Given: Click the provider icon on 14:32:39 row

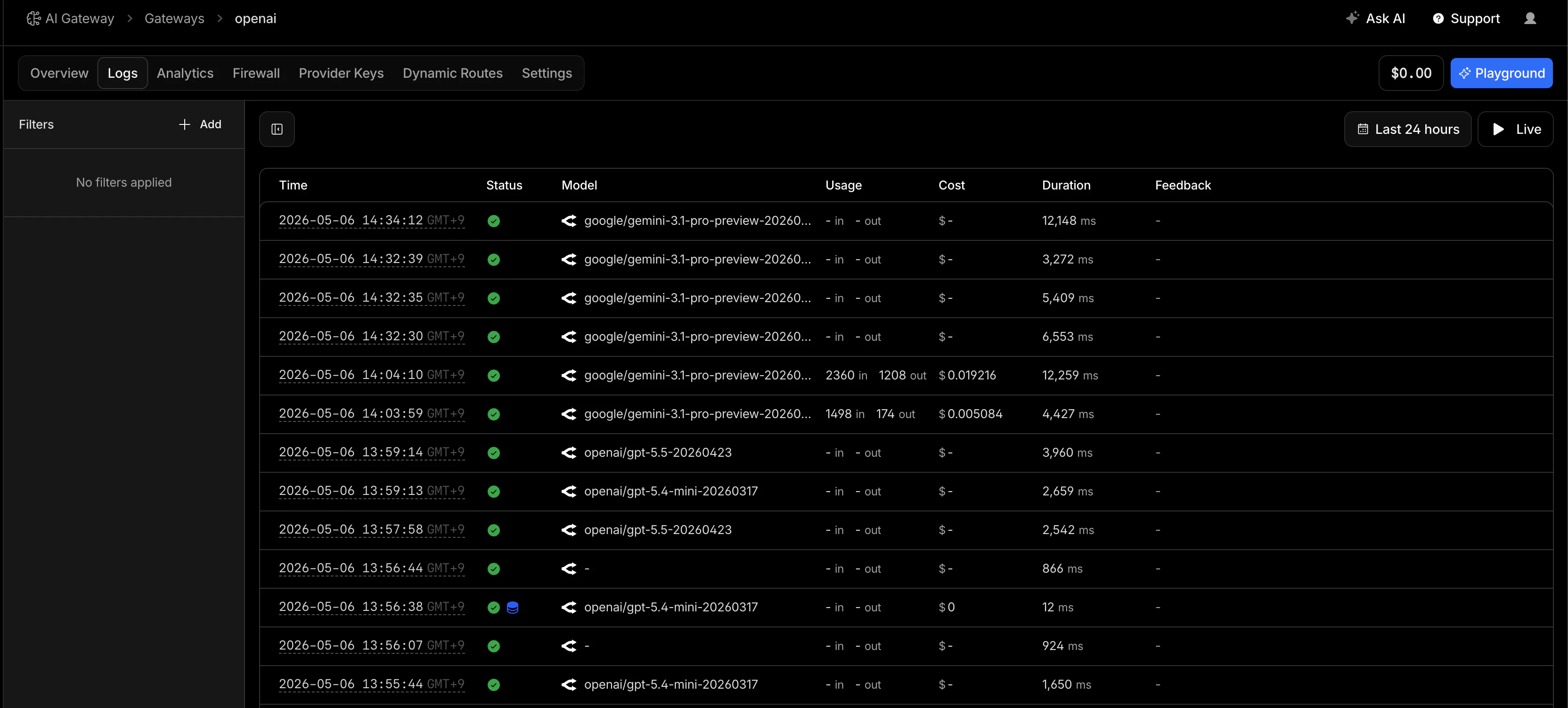Looking at the screenshot, I should click(569, 259).
